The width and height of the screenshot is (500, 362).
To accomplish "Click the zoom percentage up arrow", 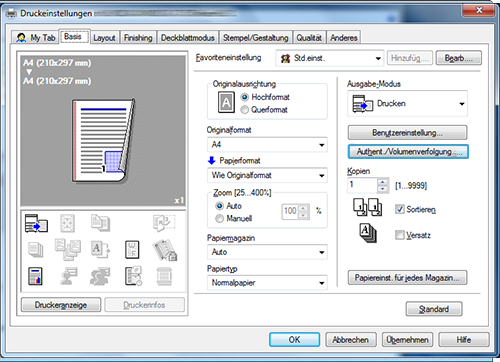I will point(303,208).
